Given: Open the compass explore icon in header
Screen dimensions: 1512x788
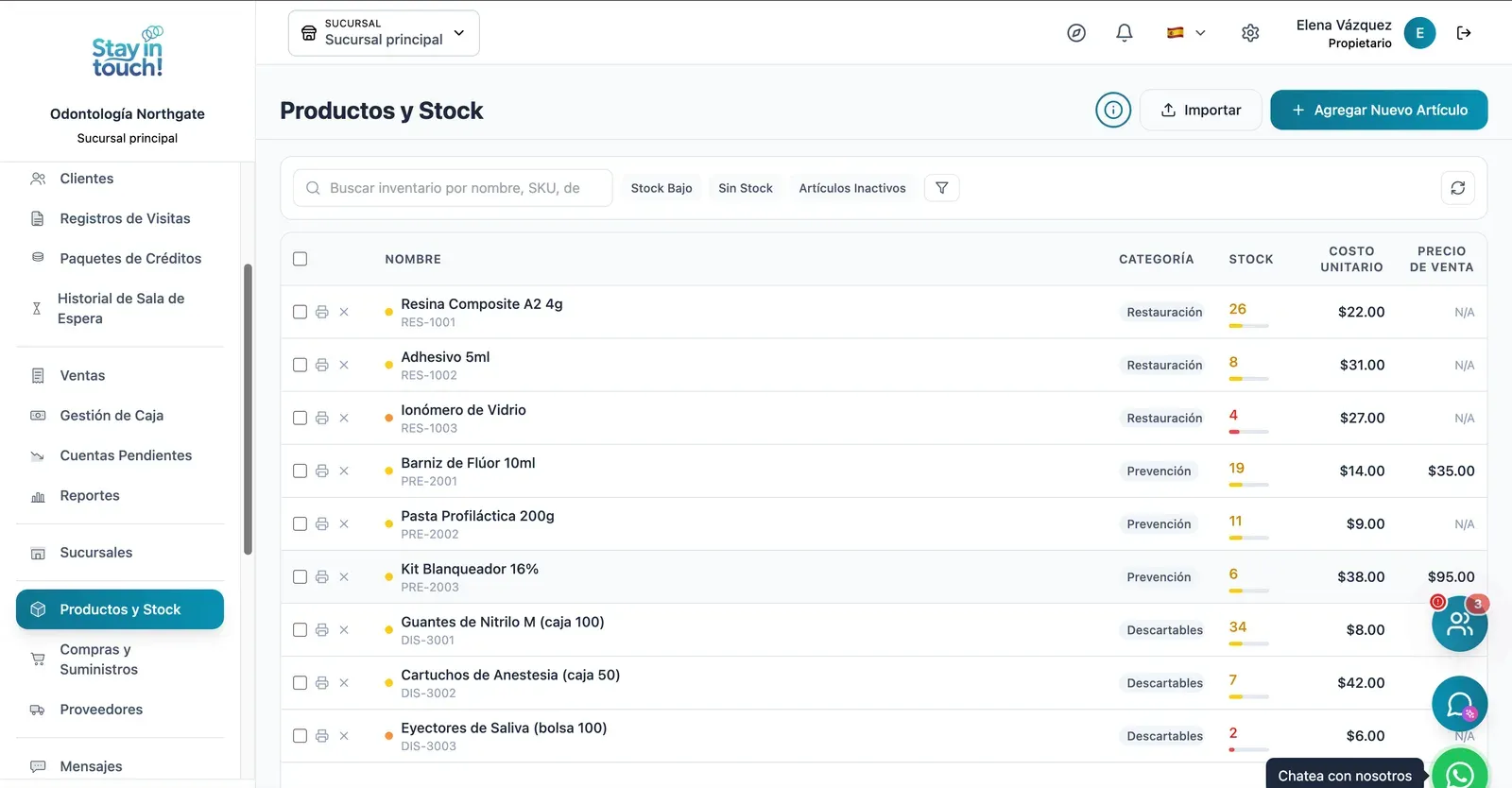Looking at the screenshot, I should point(1076,33).
